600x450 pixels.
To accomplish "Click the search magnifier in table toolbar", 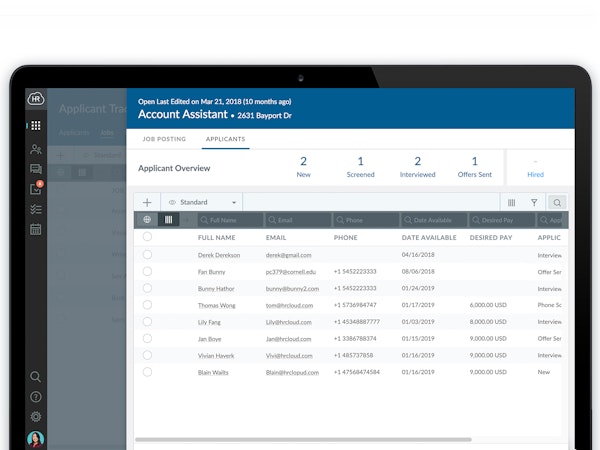I will (x=557, y=202).
